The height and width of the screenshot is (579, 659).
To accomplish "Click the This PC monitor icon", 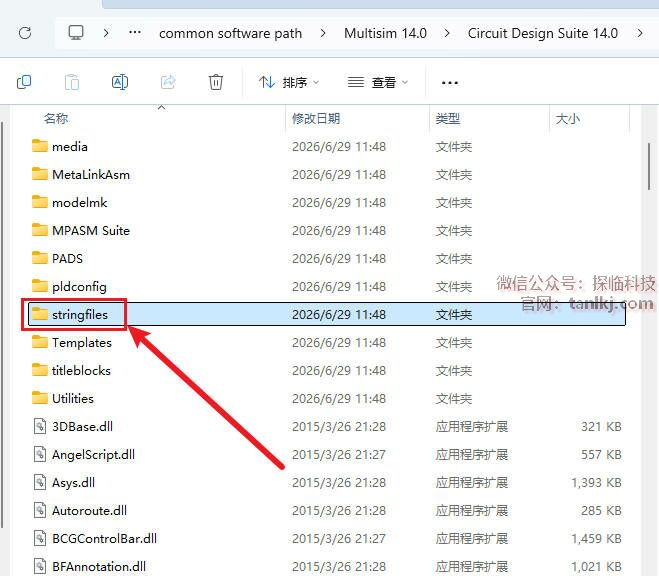I will (x=76, y=32).
